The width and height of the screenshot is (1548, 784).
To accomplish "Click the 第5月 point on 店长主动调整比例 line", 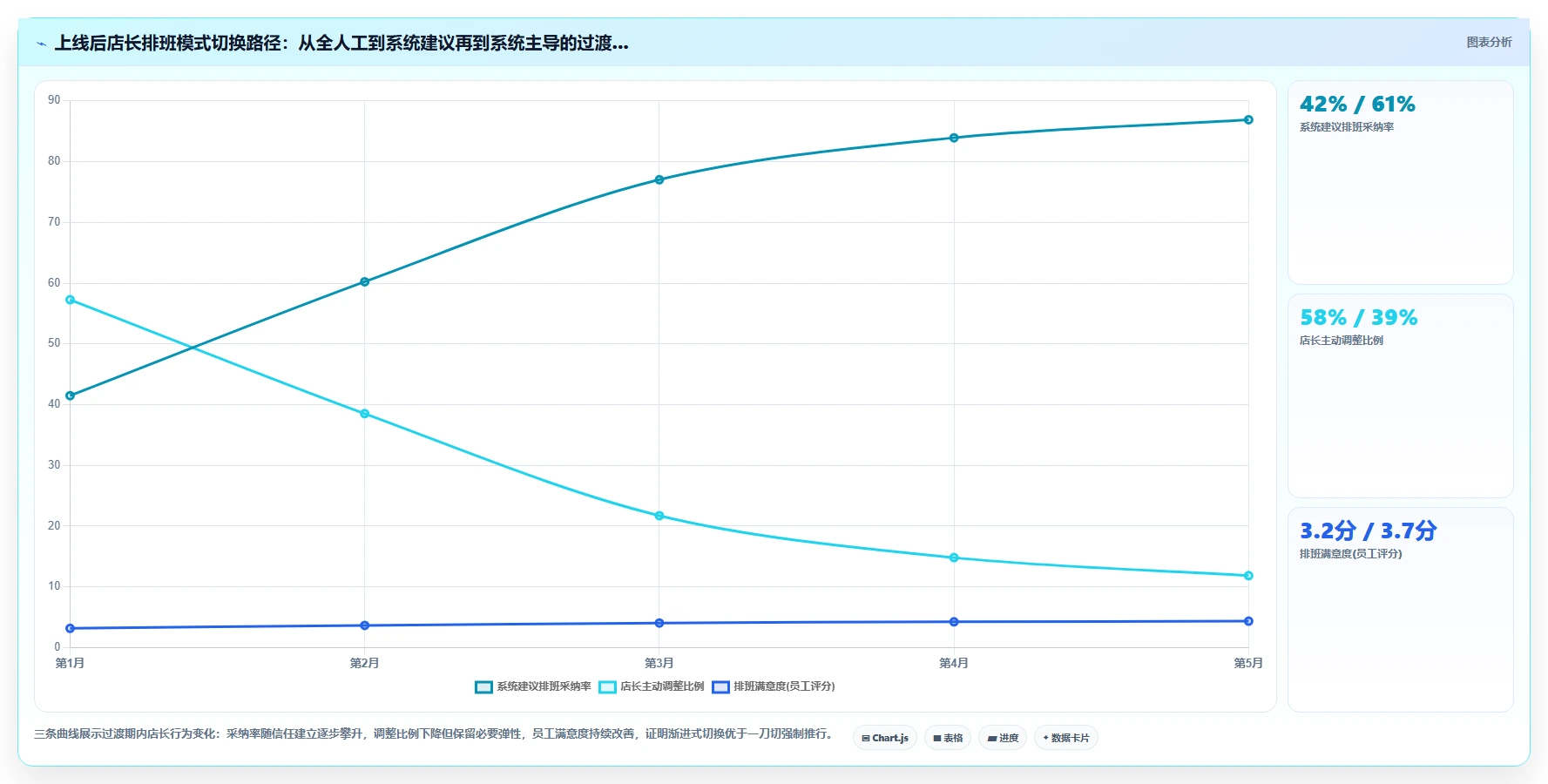I will click(x=1248, y=576).
